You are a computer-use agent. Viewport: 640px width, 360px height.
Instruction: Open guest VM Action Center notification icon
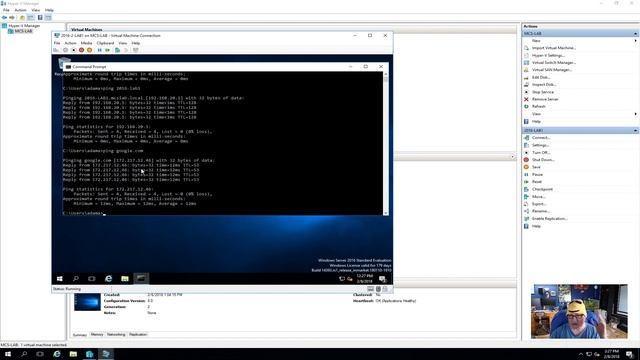coord(382,279)
